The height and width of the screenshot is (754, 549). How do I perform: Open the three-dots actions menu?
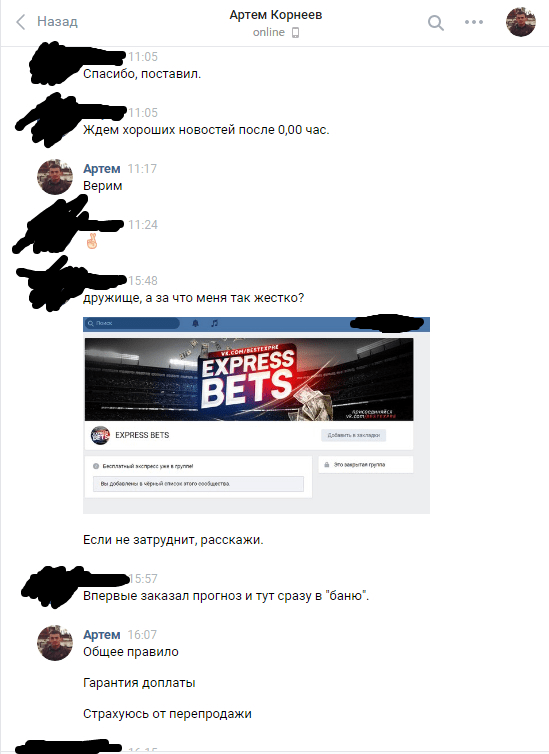click(x=474, y=22)
